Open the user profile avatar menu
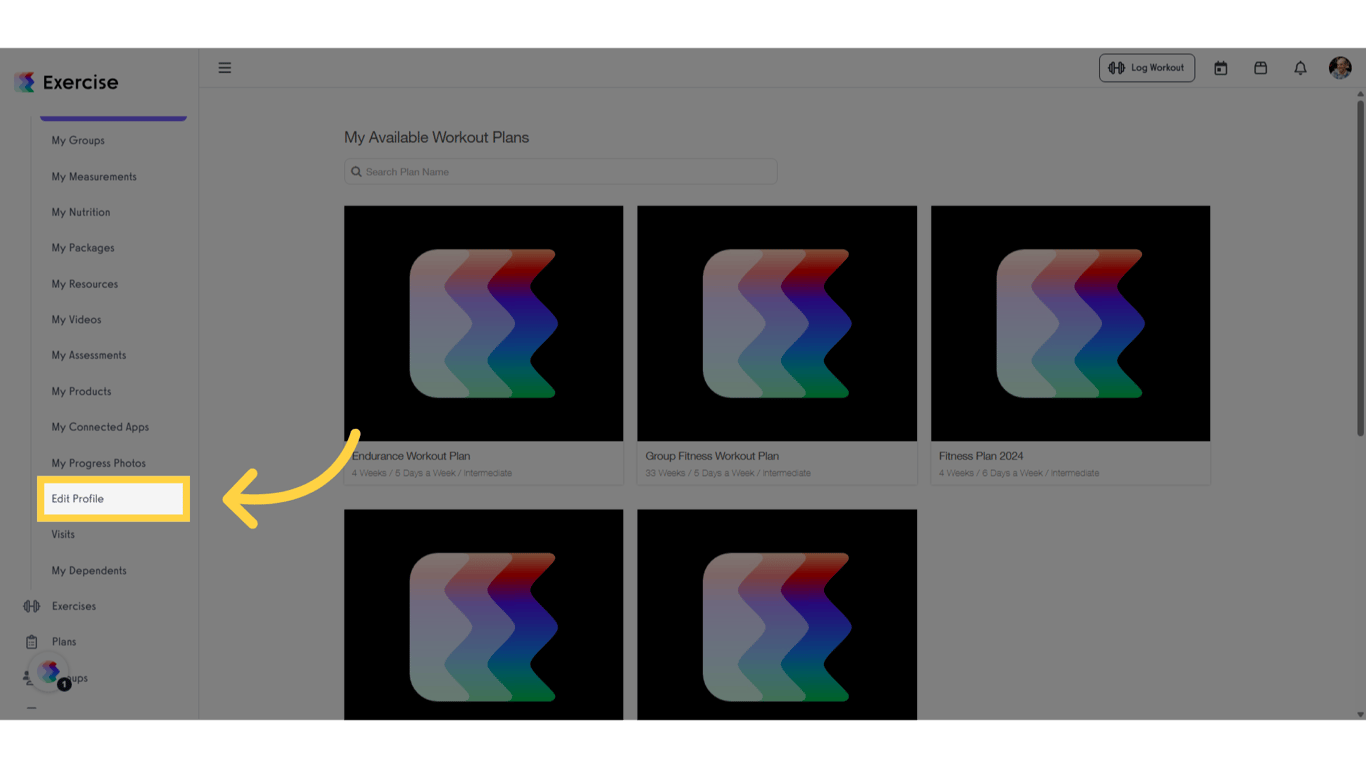 click(1340, 68)
